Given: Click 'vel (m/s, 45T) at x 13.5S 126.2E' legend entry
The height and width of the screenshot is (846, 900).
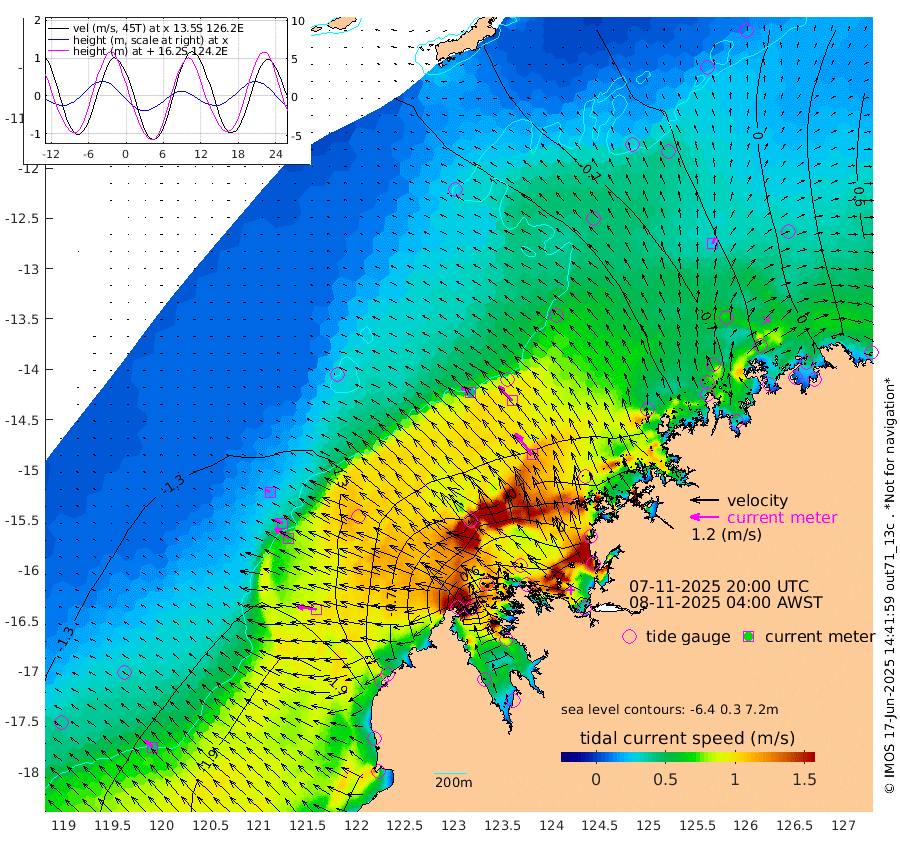Looking at the screenshot, I should coord(158,28).
